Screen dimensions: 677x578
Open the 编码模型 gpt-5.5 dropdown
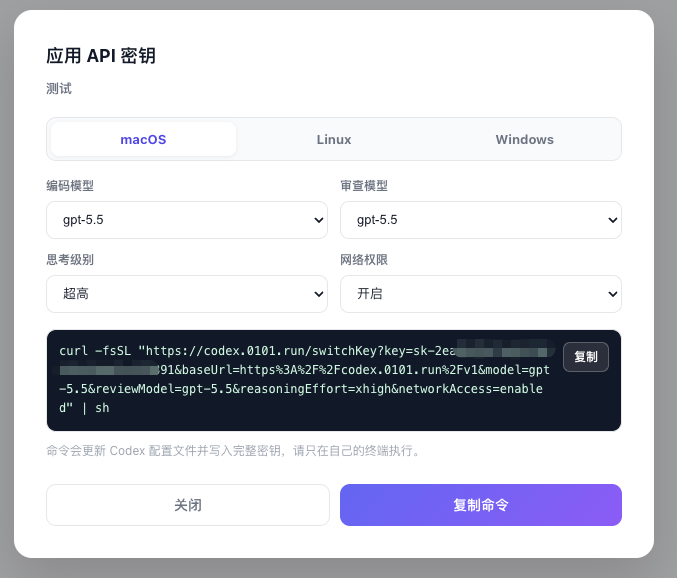(187, 220)
